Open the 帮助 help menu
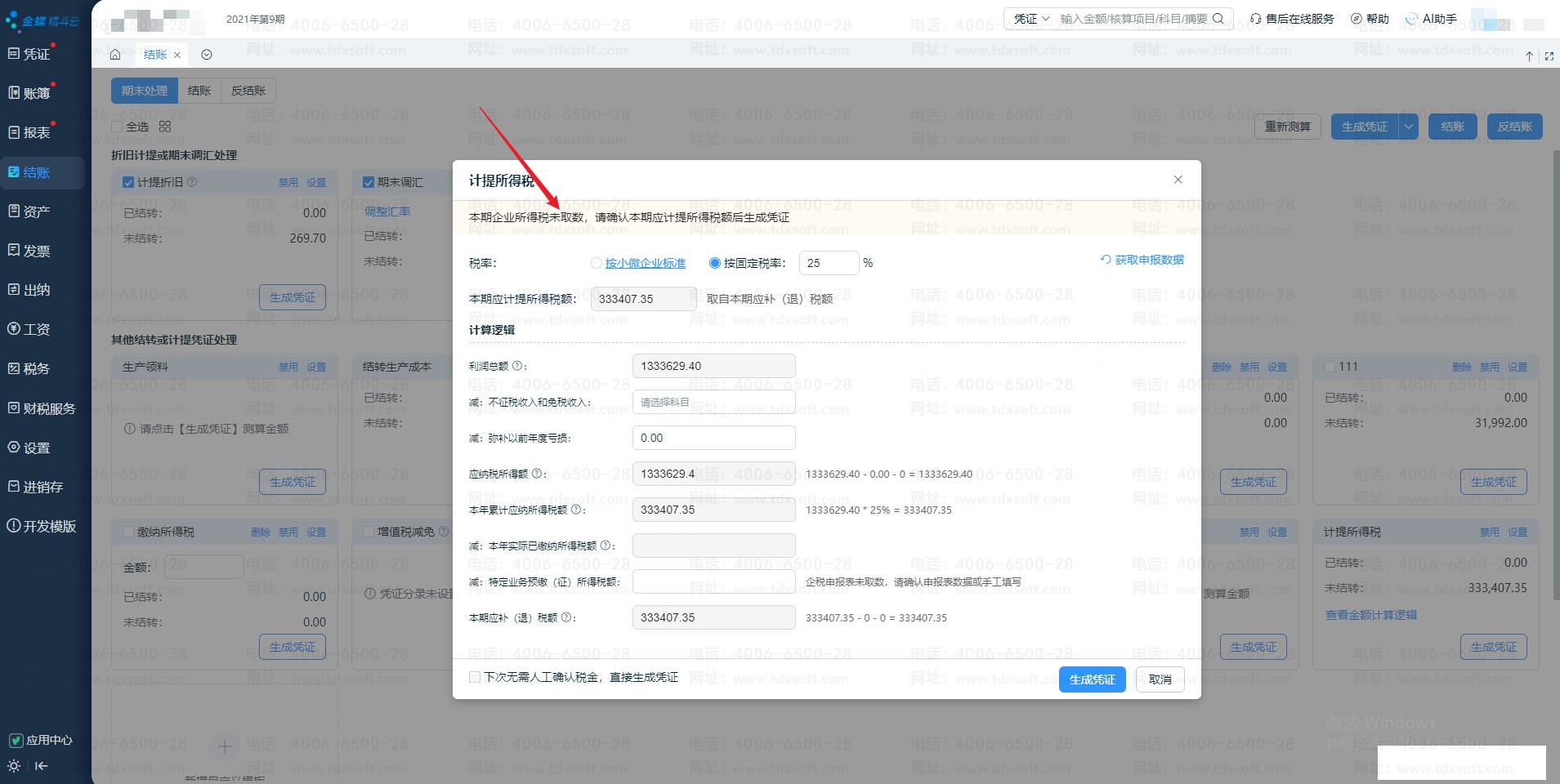This screenshot has width=1560, height=784. (x=1370, y=18)
